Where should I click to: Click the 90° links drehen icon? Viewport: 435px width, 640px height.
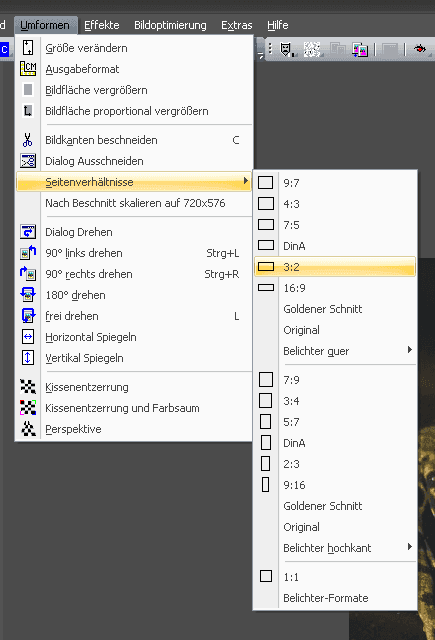[28, 253]
